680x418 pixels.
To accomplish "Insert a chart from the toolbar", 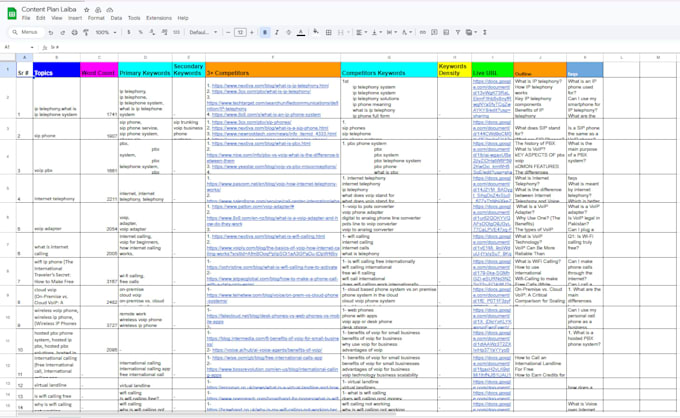I will point(446,33).
